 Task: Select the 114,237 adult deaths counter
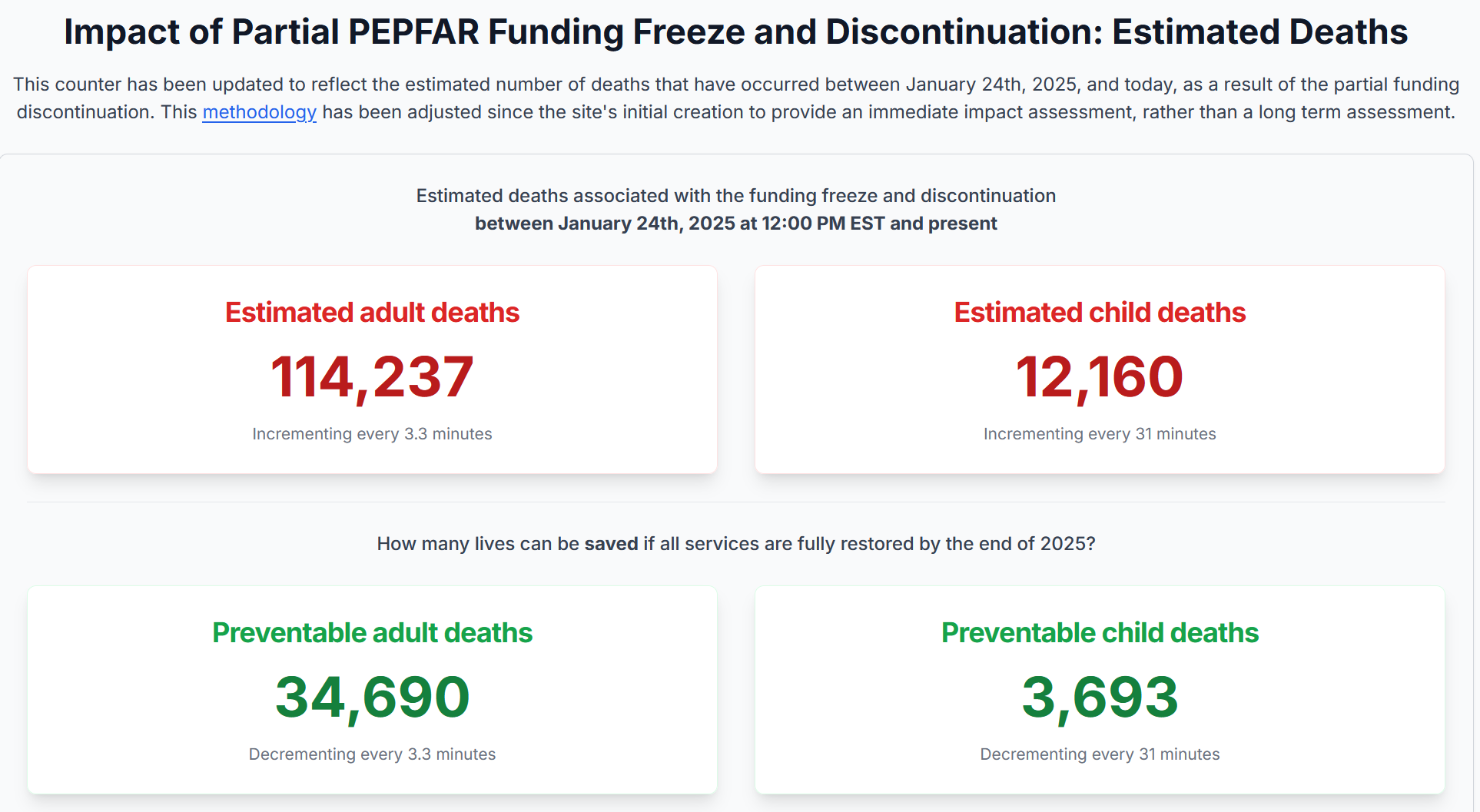(x=372, y=376)
